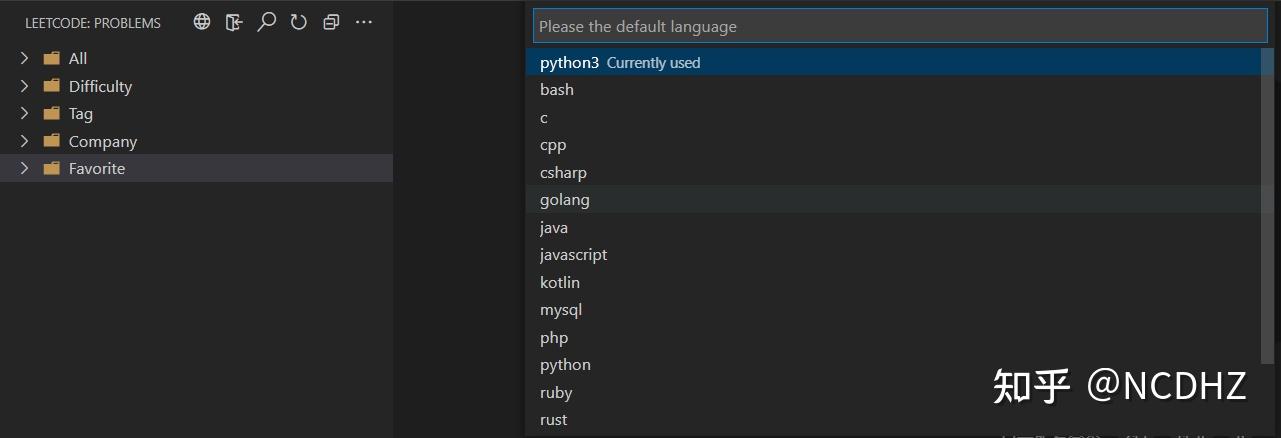Refresh the LeetCode problems list
This screenshot has width=1281, height=438.
tap(299, 22)
